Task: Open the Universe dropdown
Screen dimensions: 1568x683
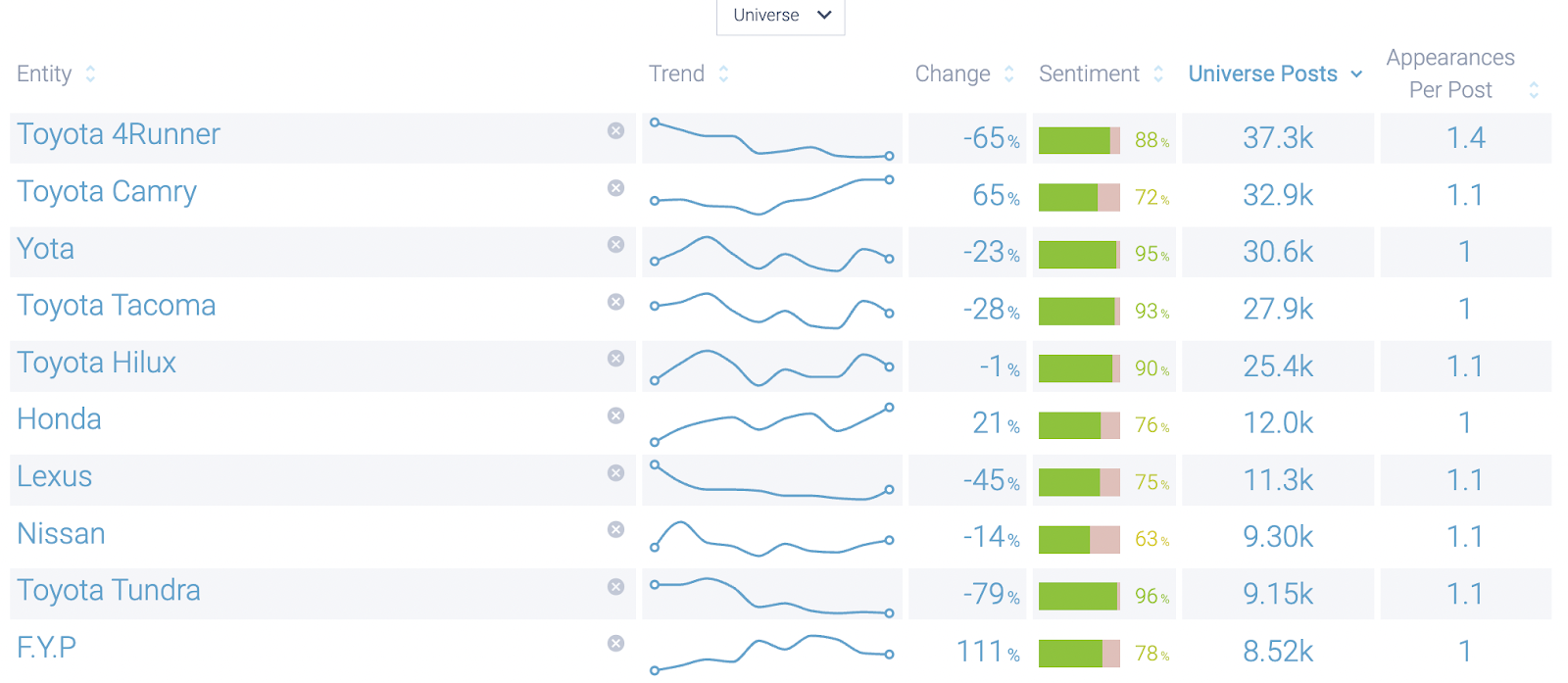Action: click(x=781, y=16)
